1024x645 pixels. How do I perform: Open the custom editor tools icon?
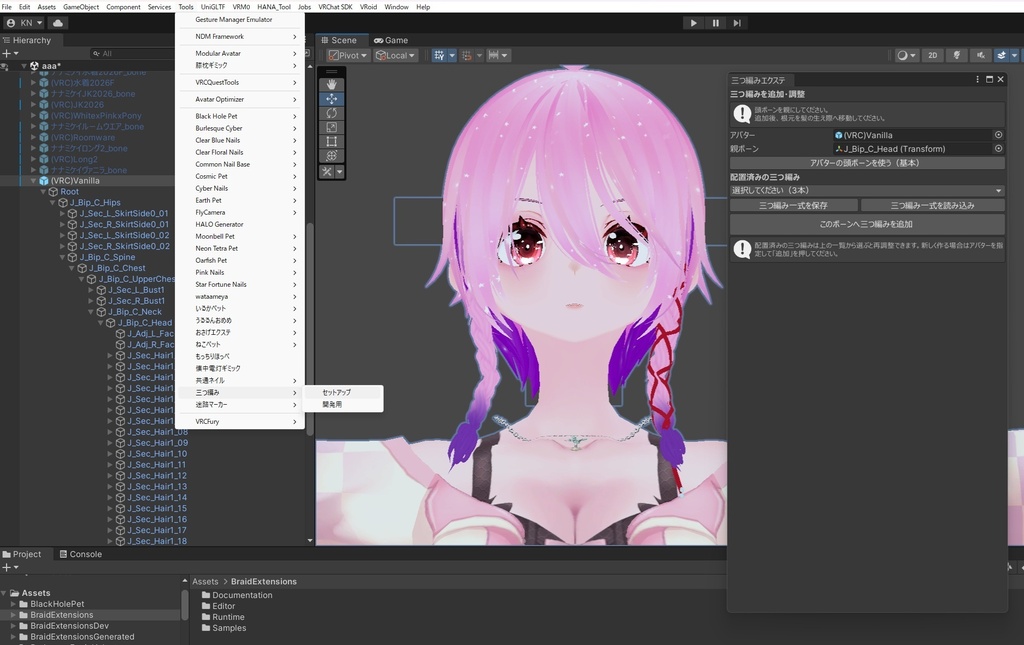pyautogui.click(x=327, y=172)
